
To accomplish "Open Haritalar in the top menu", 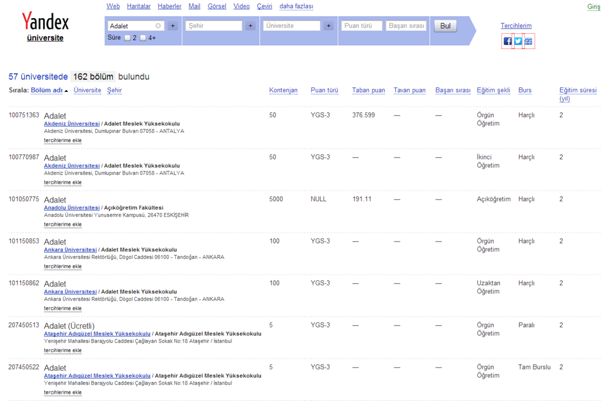I will click(139, 6).
